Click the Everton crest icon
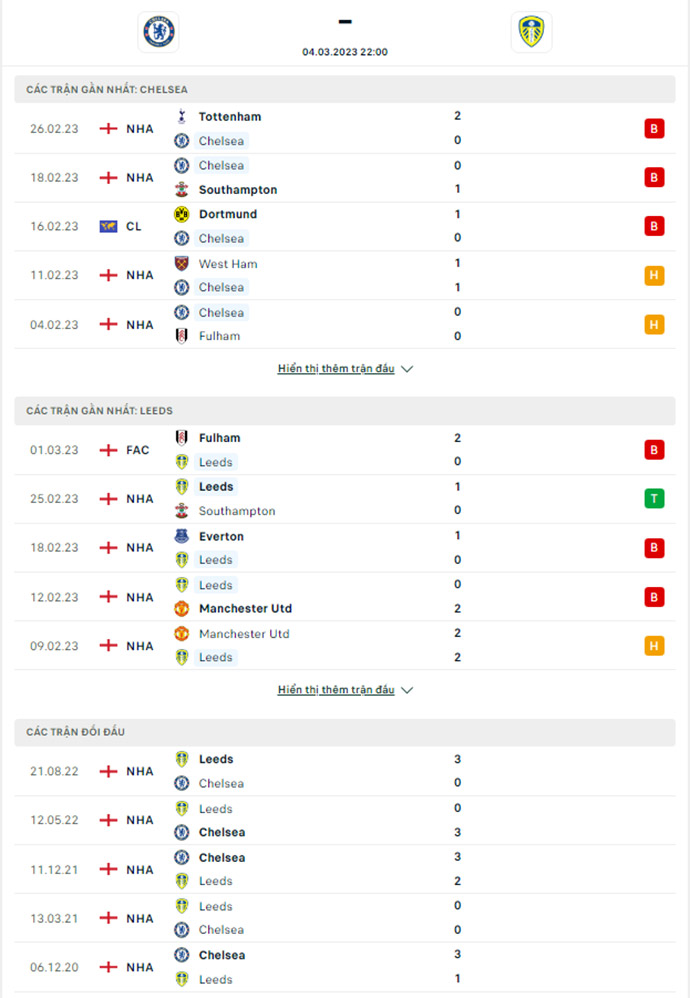This screenshot has width=690, height=998. [181, 536]
